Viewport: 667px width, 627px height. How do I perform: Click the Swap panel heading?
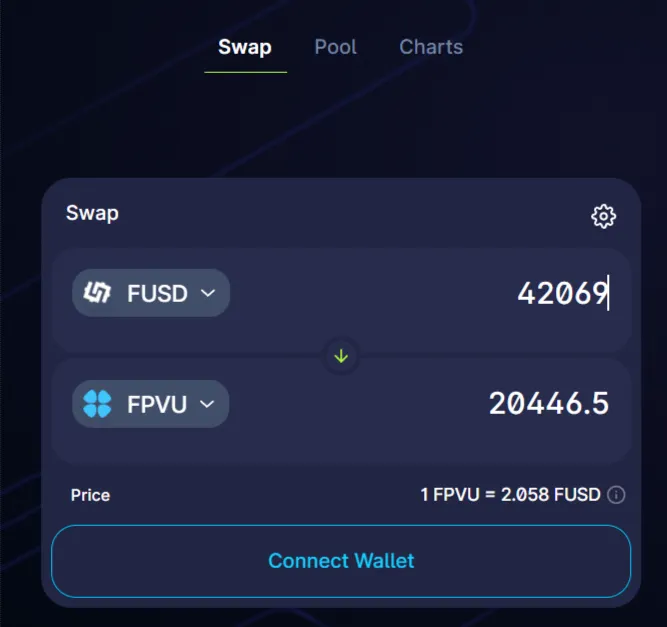(92, 213)
